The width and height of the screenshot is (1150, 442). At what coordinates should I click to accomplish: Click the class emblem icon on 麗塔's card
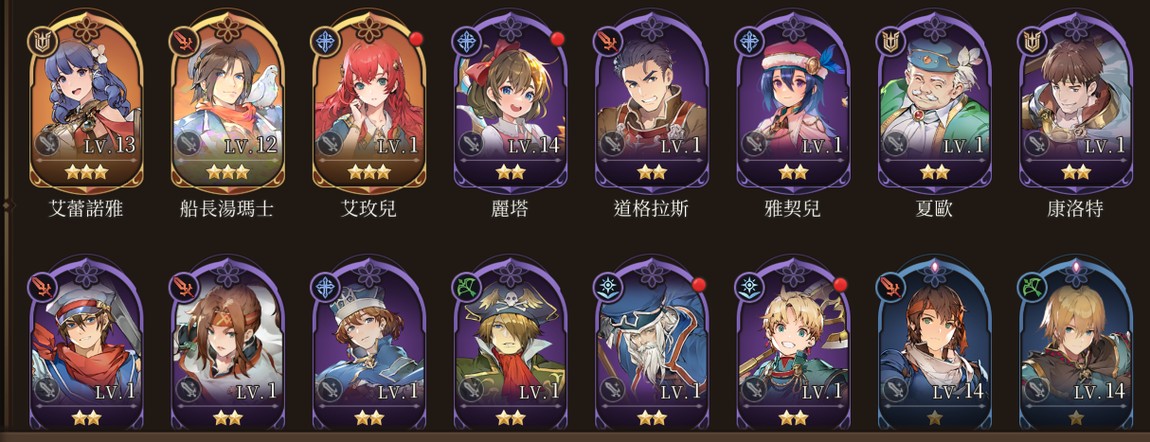coord(466,41)
